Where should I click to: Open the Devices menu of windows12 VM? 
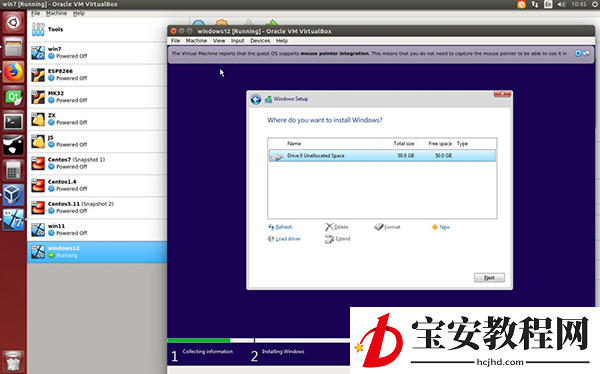260,41
